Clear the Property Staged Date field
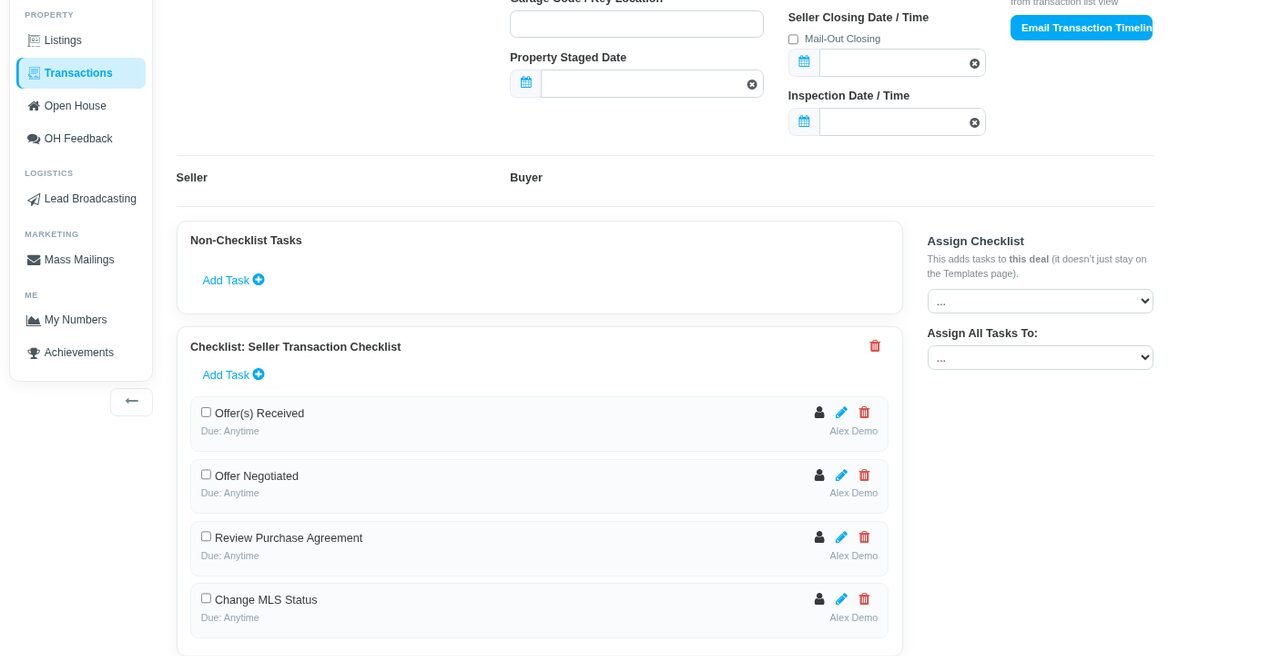The height and width of the screenshot is (656, 1280). pyautogui.click(x=752, y=84)
